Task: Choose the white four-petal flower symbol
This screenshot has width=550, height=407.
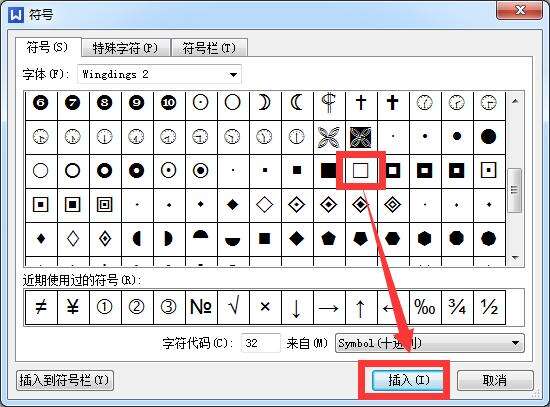Action: tap(328, 137)
